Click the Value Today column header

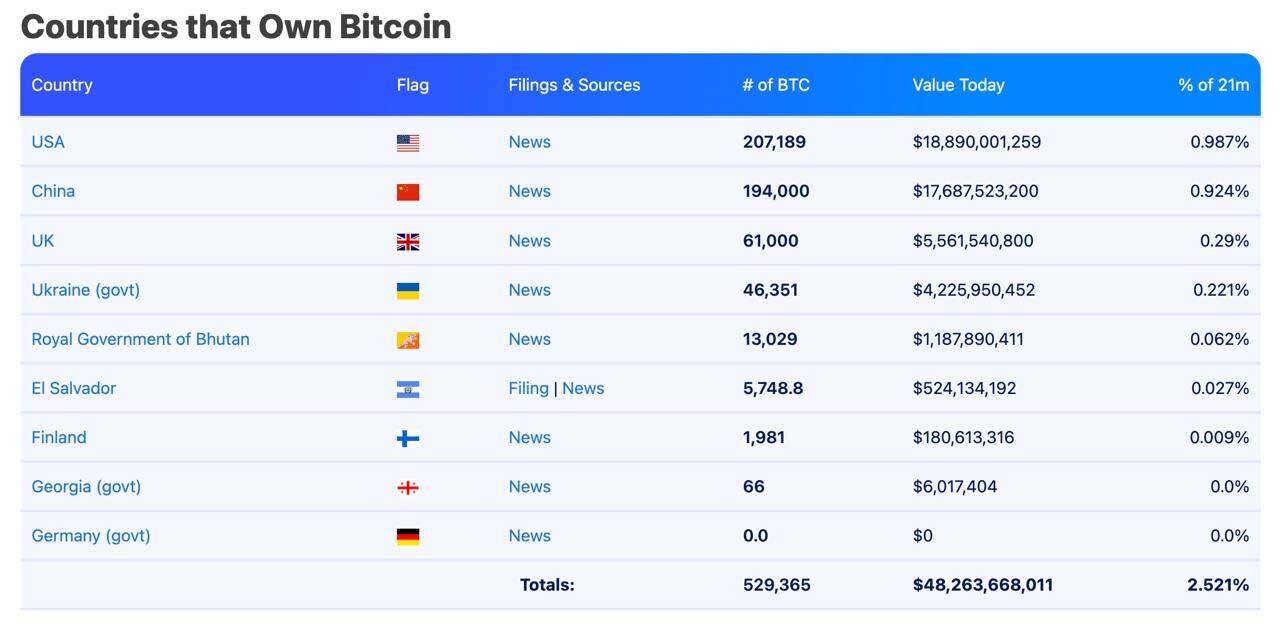pos(958,85)
